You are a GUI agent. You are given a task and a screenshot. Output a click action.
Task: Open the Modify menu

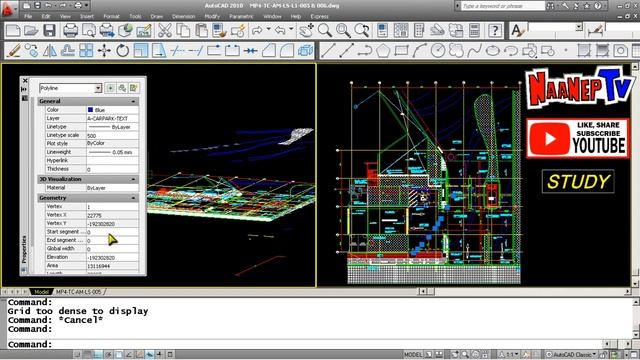212,16
